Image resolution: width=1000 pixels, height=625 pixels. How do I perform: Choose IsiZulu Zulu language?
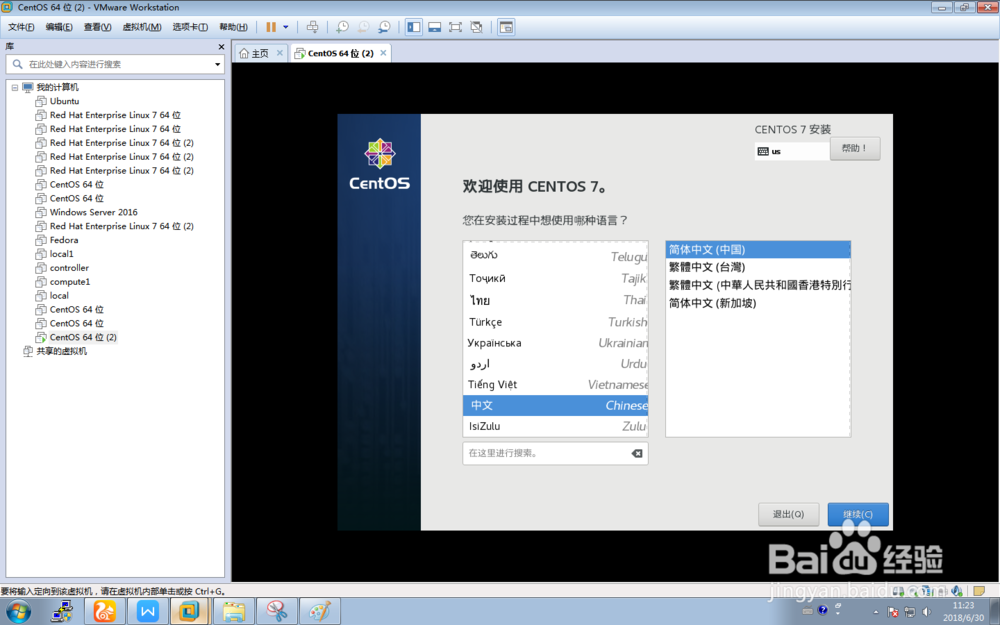pyautogui.click(x=555, y=426)
